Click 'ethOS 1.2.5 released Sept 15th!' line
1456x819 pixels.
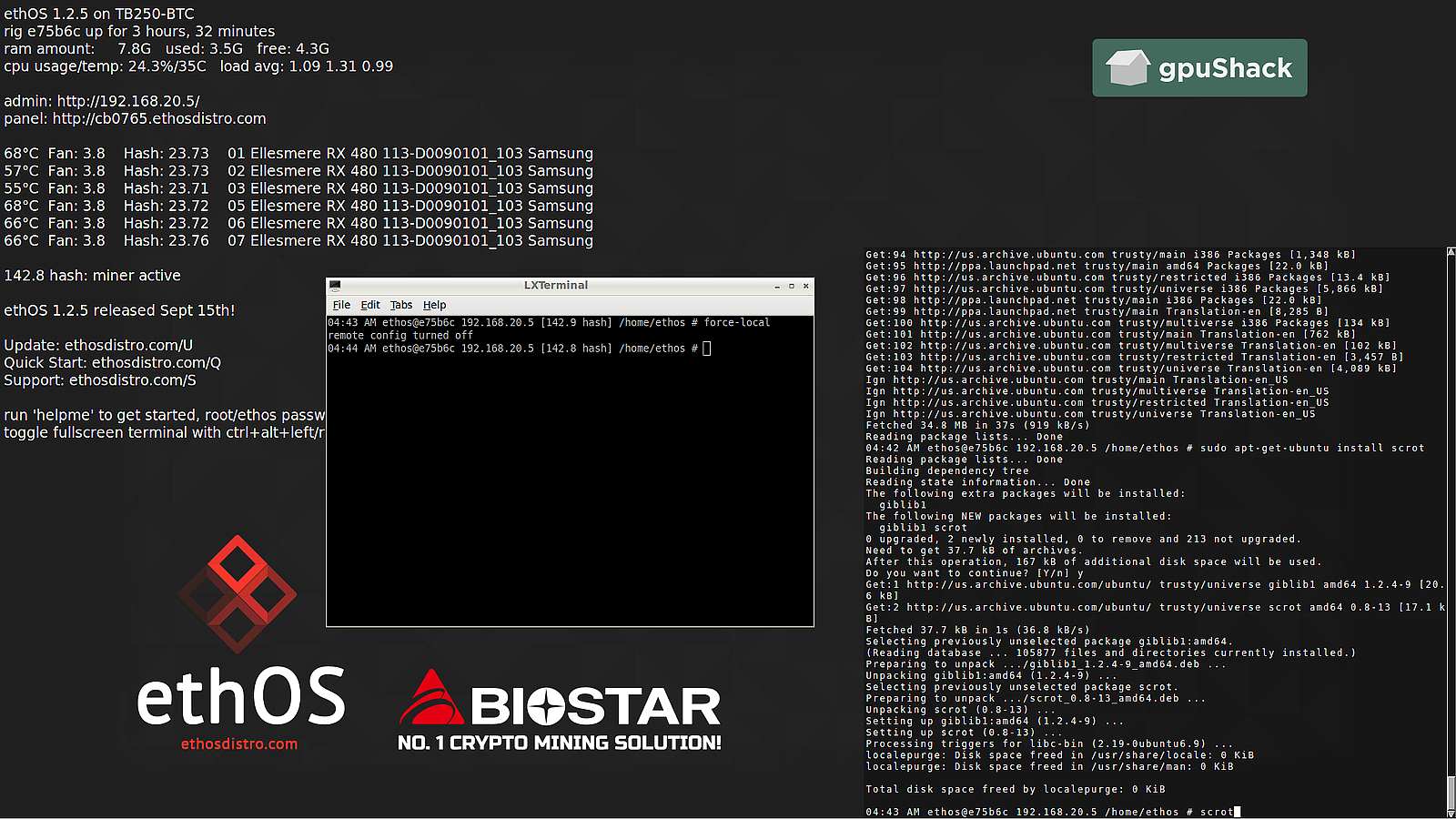click(119, 310)
